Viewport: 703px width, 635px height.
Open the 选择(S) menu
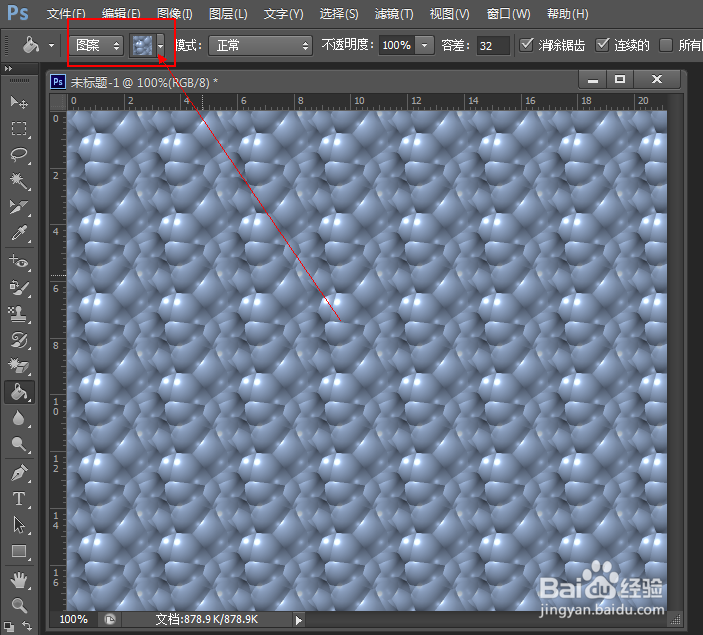pyautogui.click(x=339, y=14)
